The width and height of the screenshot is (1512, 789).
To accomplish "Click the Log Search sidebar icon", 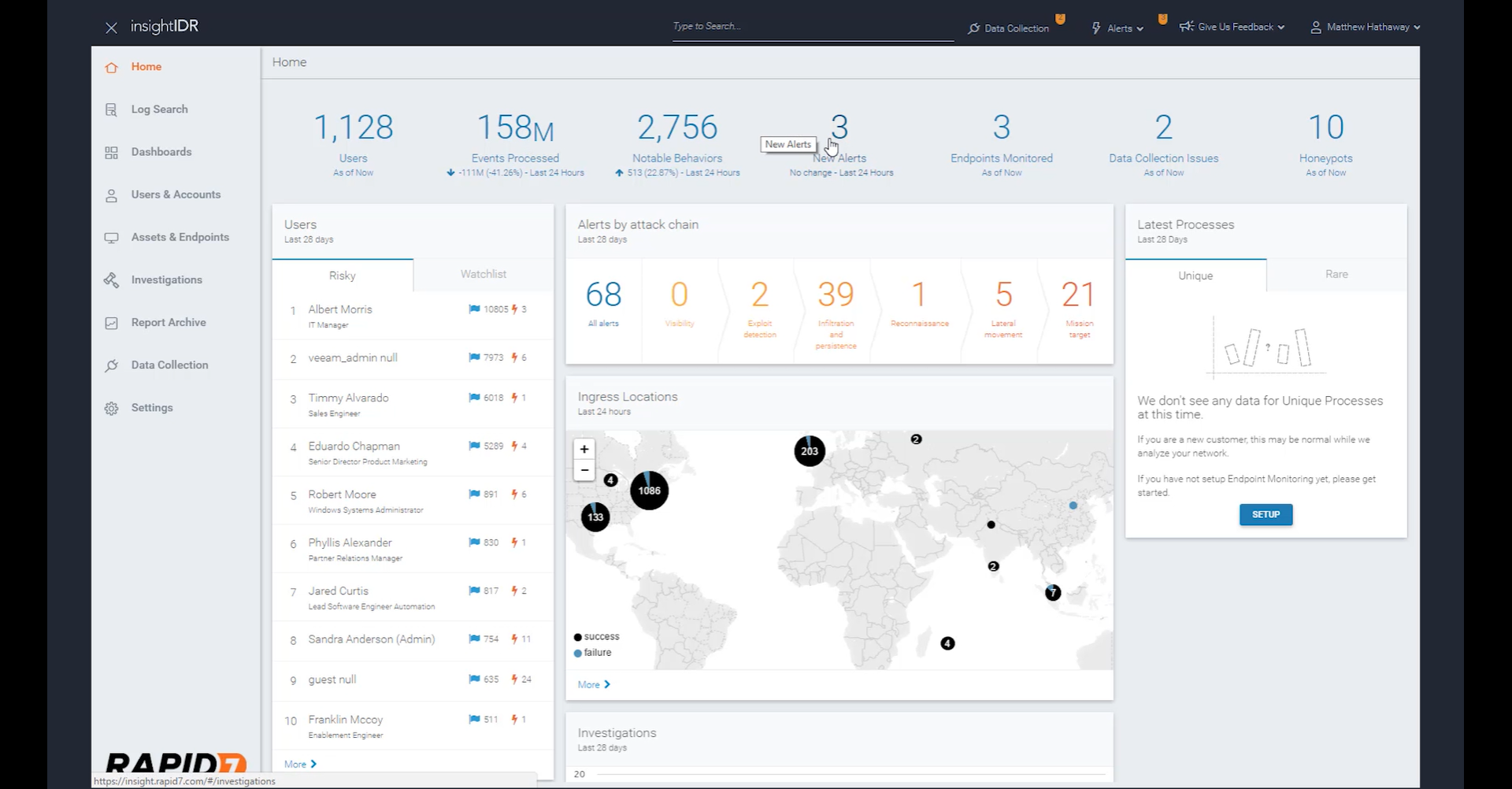I will pyautogui.click(x=111, y=109).
